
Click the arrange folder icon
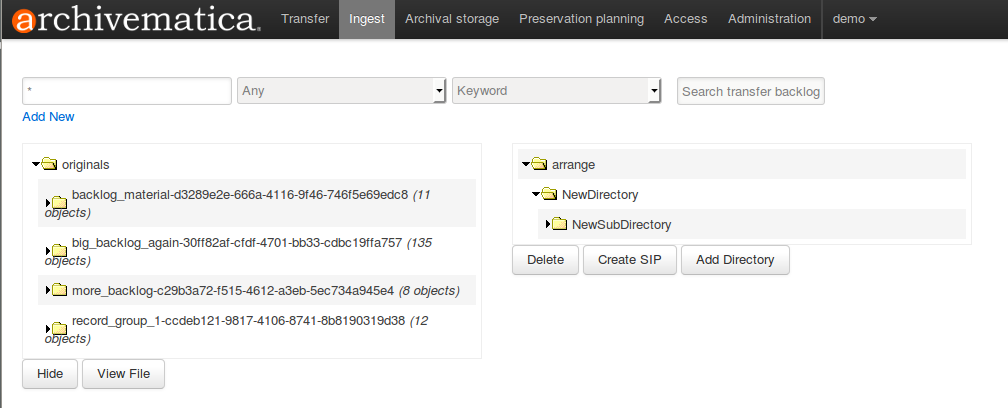[x=540, y=164]
